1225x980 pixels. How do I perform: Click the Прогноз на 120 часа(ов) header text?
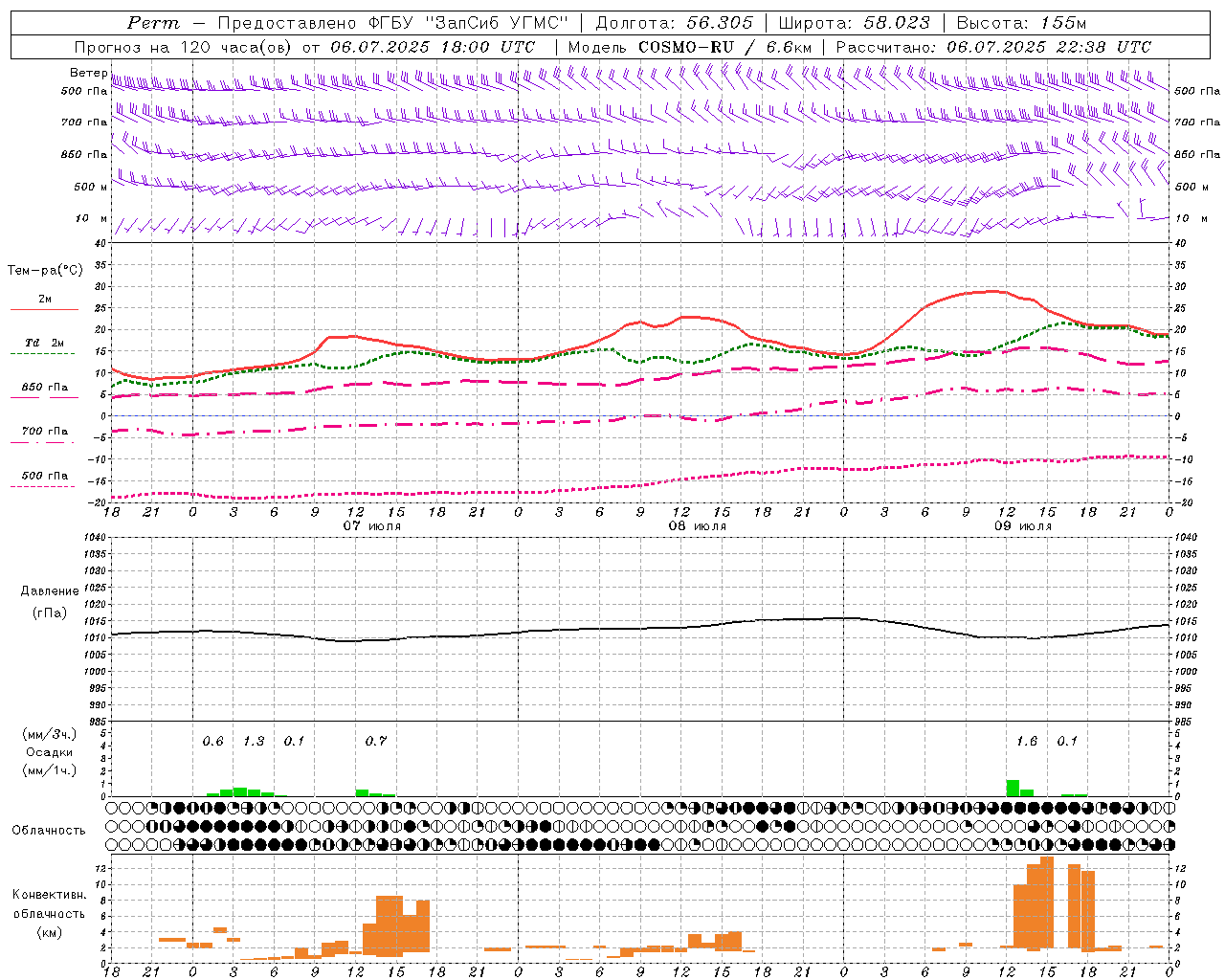click(x=185, y=47)
